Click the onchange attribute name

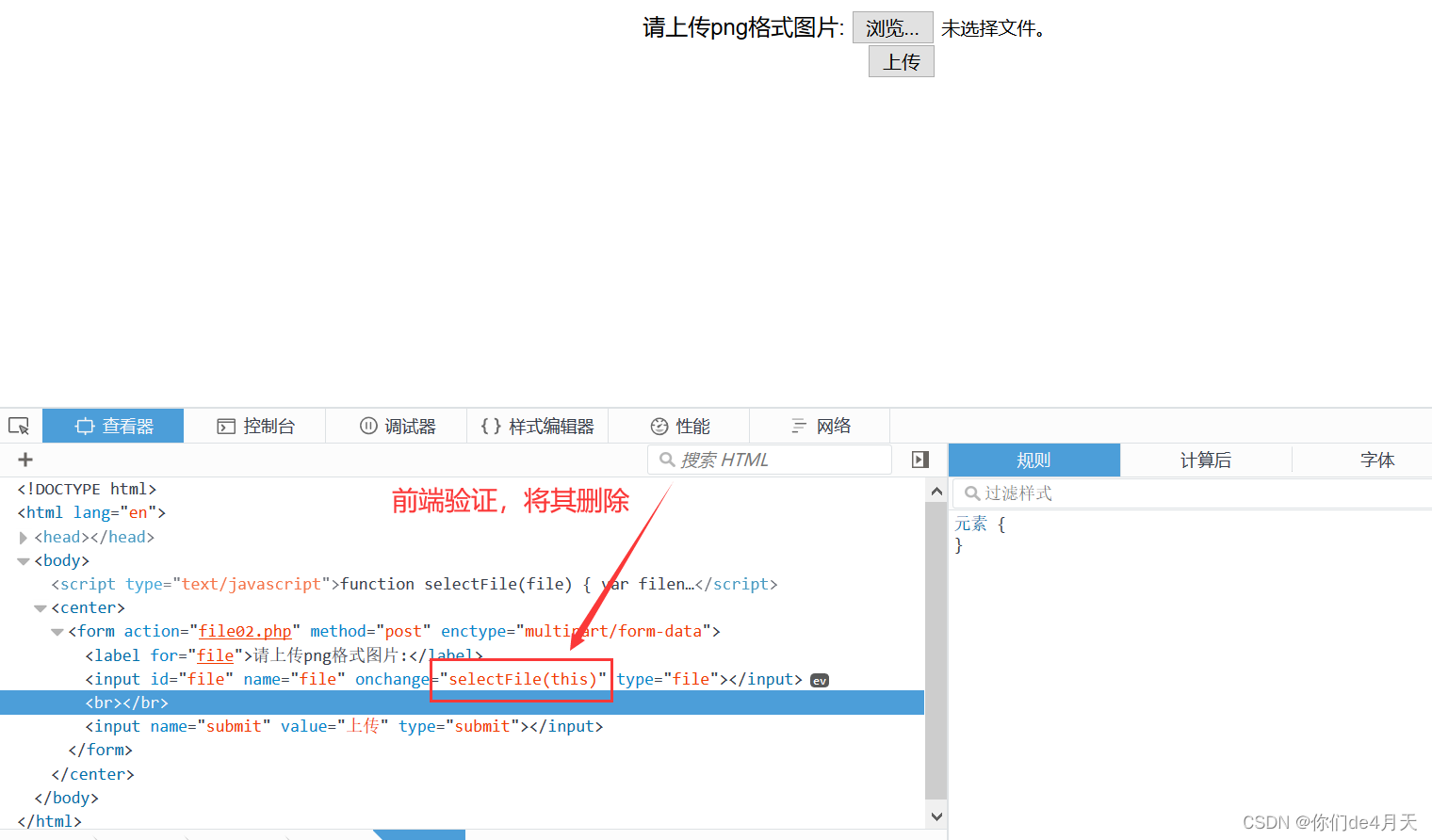click(x=392, y=679)
